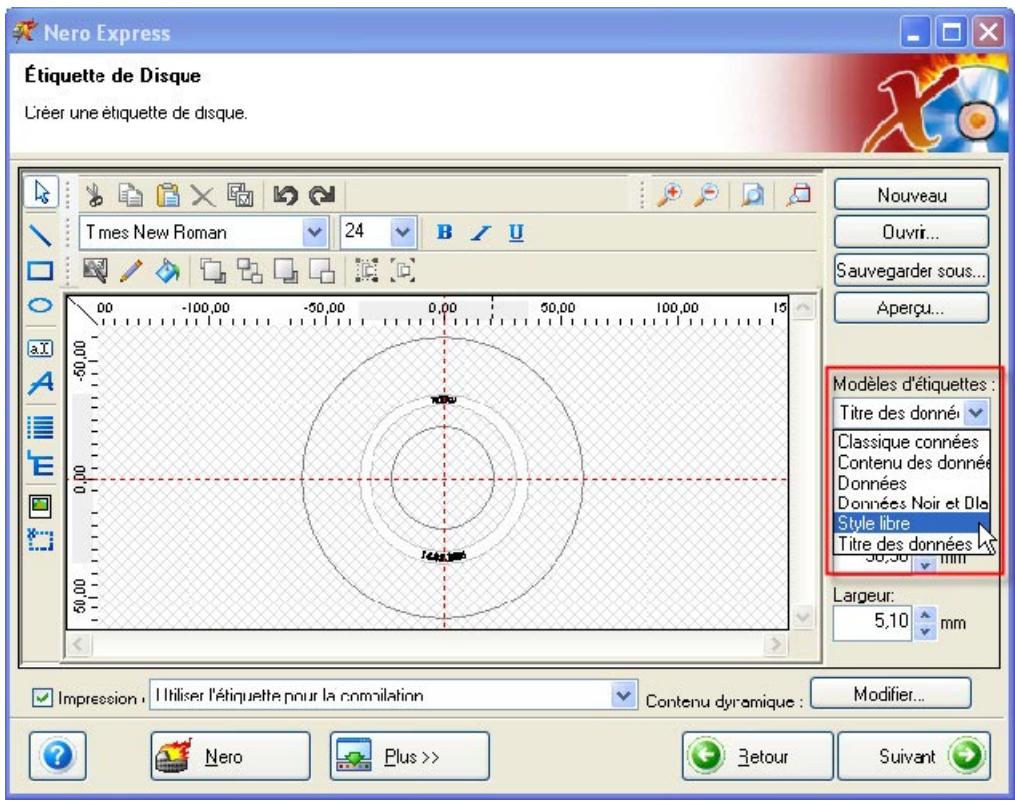The width and height of the screenshot is (1015, 801).
Task: Select the artistic text tool
Action: [x=40, y=383]
